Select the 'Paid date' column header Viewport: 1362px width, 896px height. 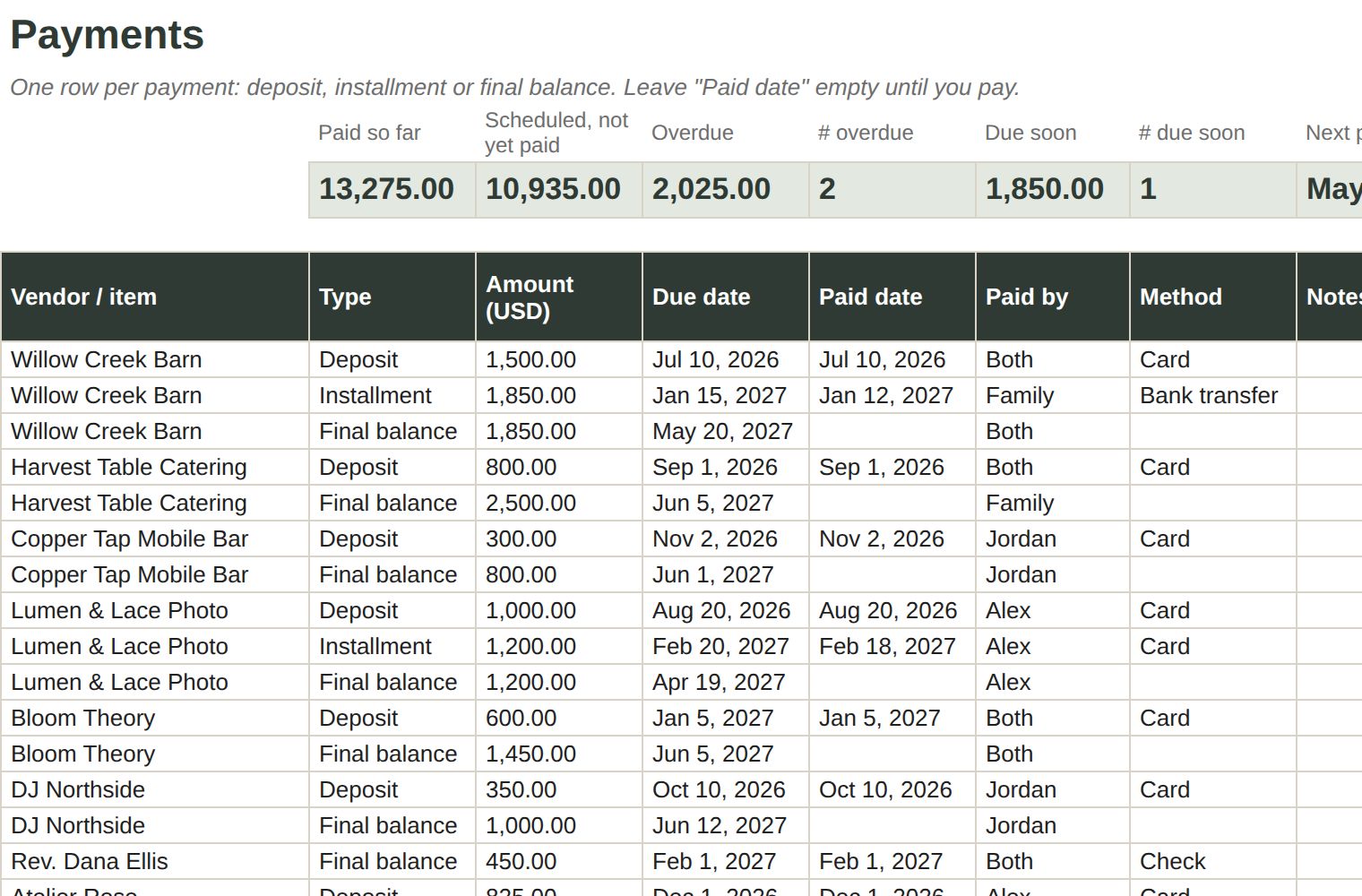pyautogui.click(x=892, y=297)
